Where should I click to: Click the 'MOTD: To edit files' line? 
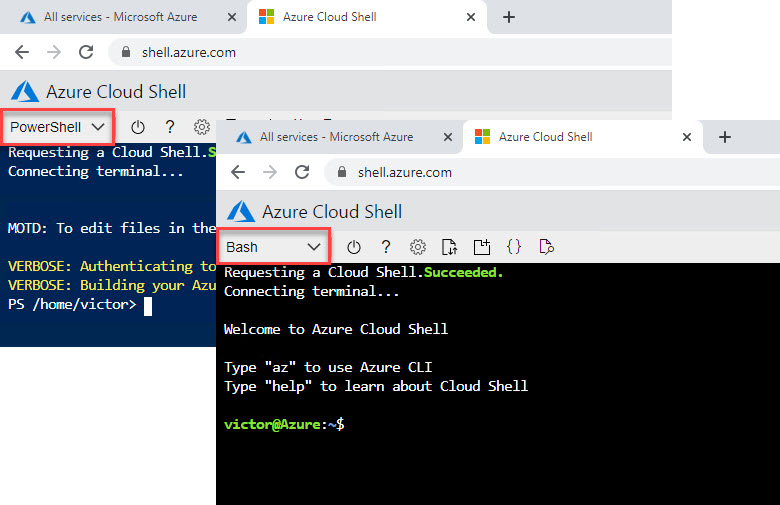112,228
